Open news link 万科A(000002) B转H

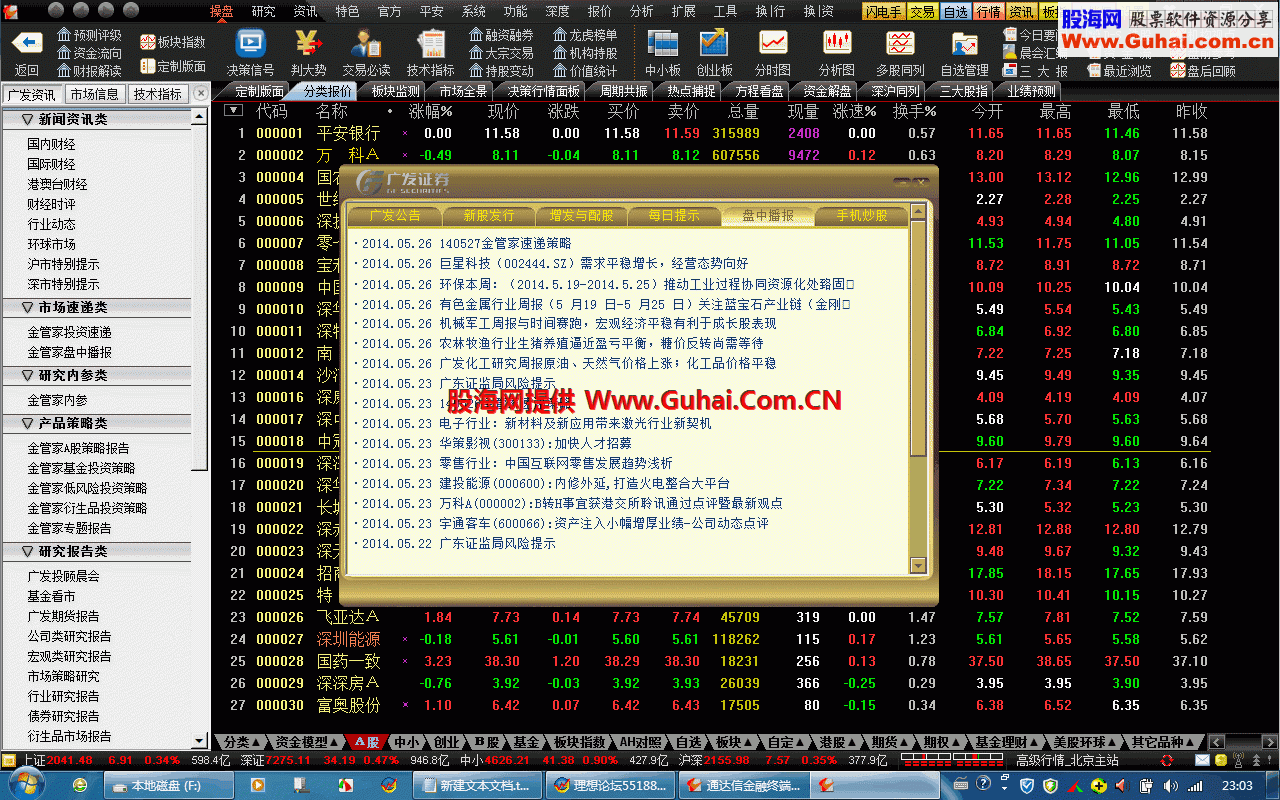611,503
